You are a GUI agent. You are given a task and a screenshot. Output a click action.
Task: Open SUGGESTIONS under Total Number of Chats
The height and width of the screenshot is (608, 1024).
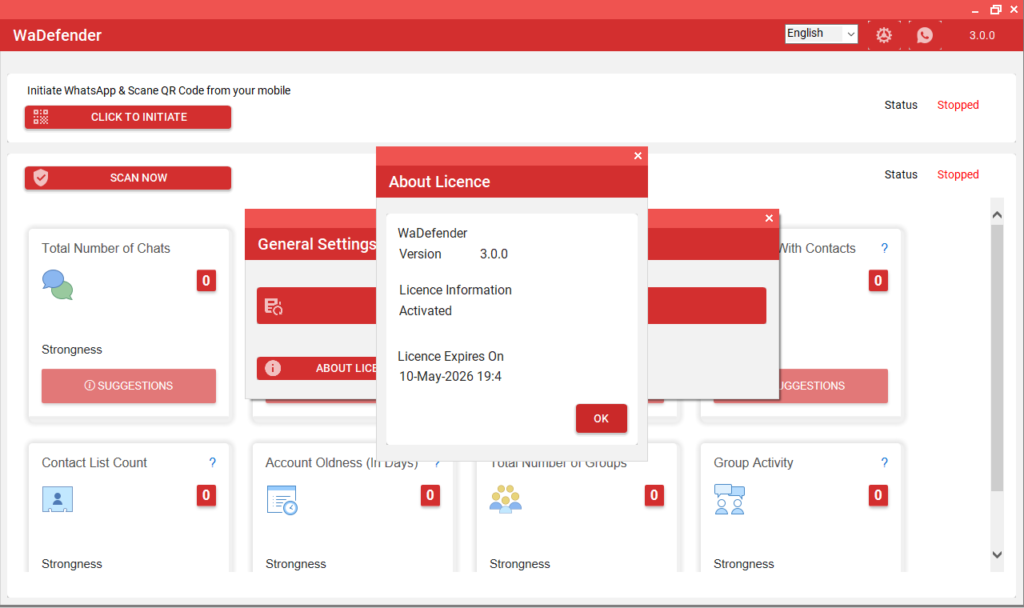(129, 386)
